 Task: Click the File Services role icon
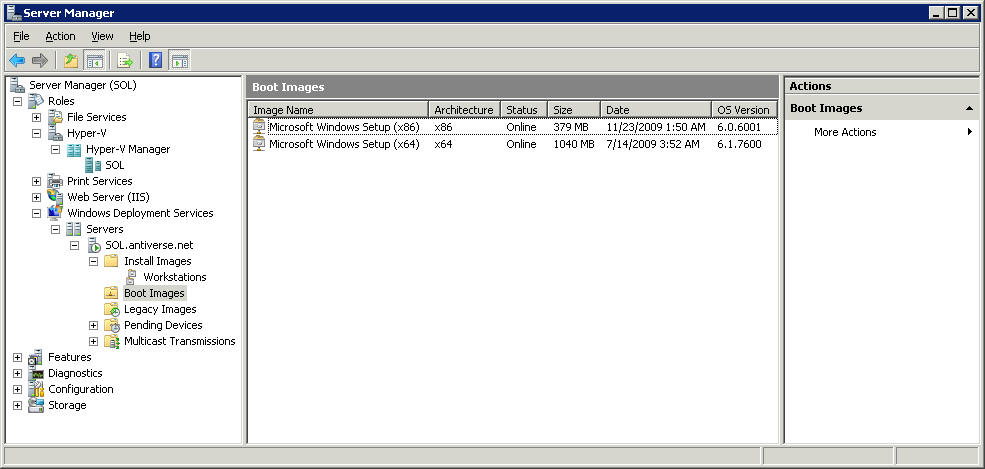[x=55, y=117]
